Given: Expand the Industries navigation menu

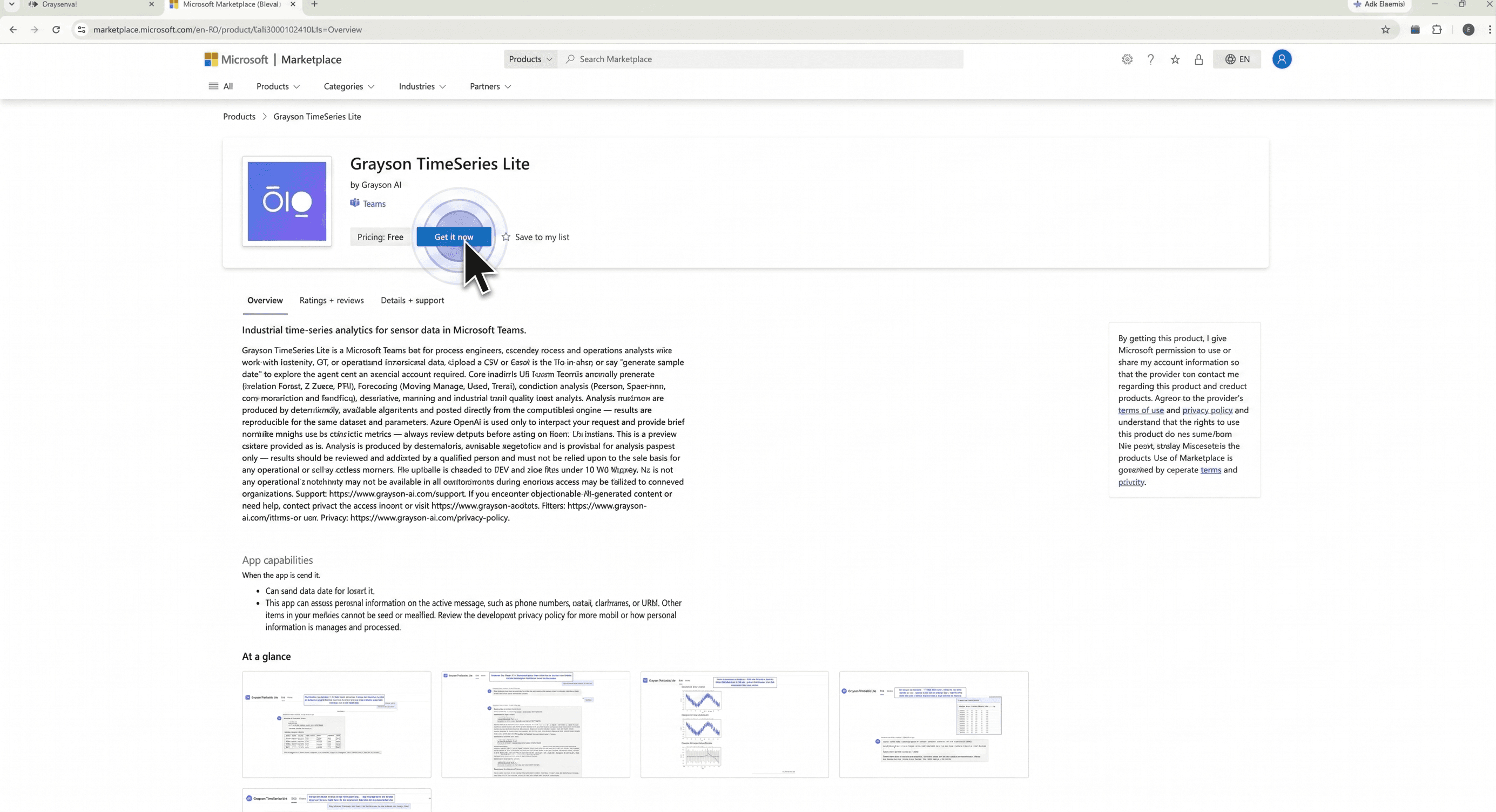Looking at the screenshot, I should [x=422, y=86].
